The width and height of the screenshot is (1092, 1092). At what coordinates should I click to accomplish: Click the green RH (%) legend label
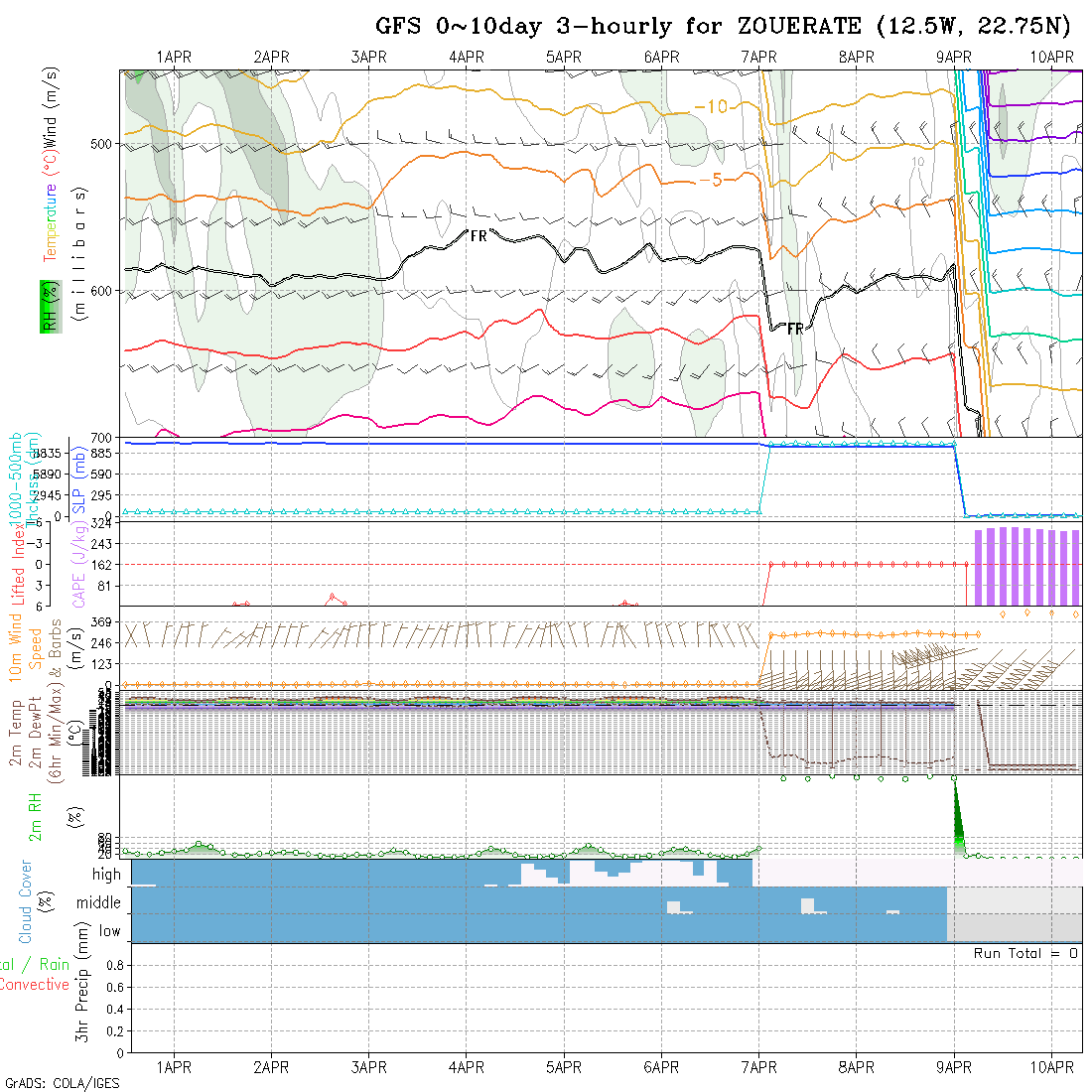click(x=51, y=307)
